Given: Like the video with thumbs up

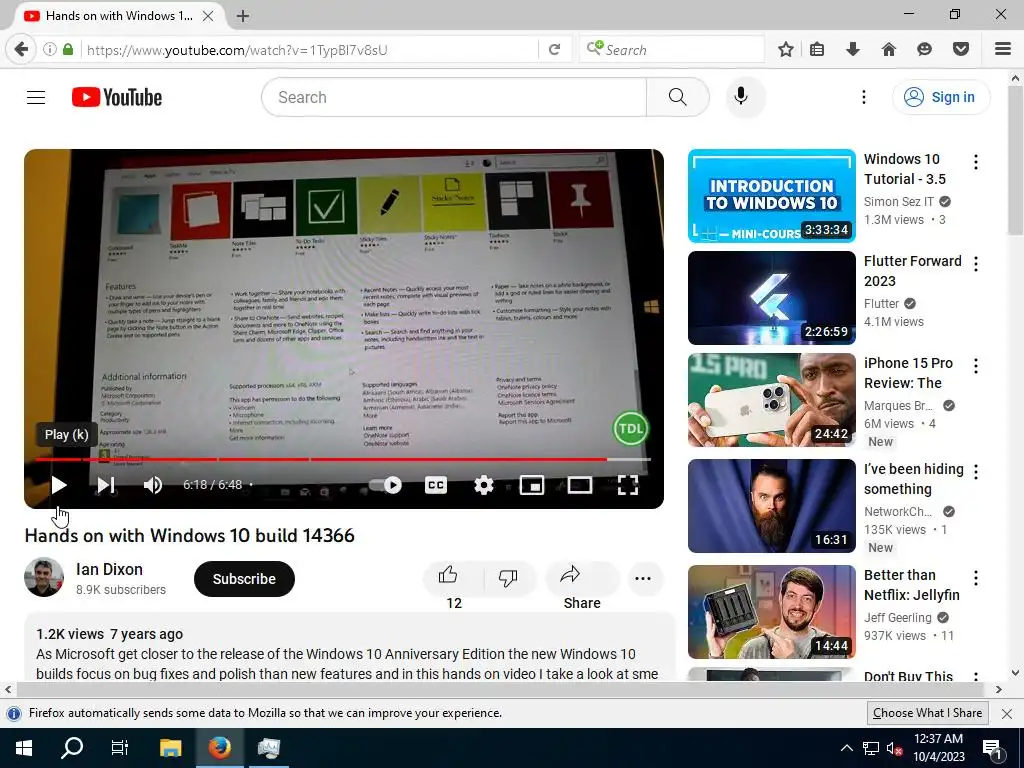Looking at the screenshot, I should 448,576.
